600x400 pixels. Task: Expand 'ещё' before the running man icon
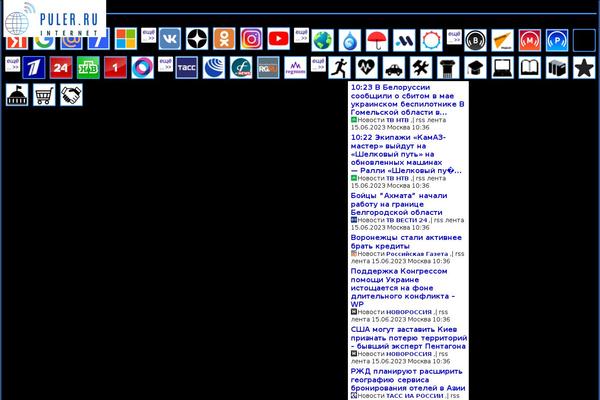[x=318, y=64]
